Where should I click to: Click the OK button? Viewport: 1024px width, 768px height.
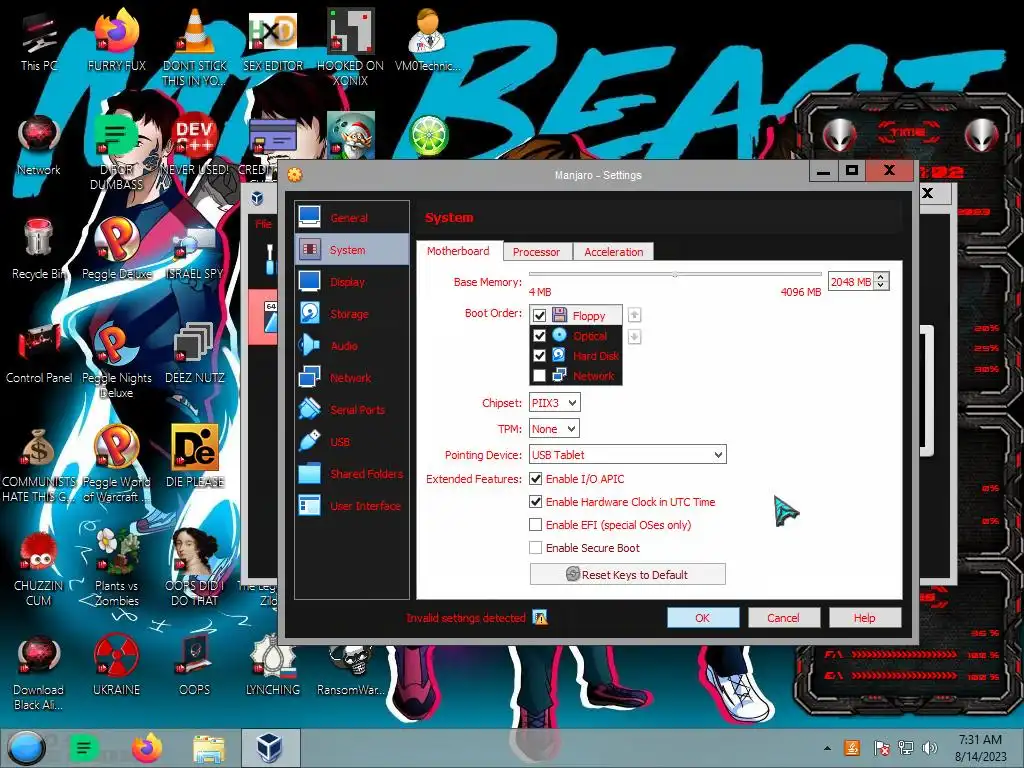pos(703,618)
